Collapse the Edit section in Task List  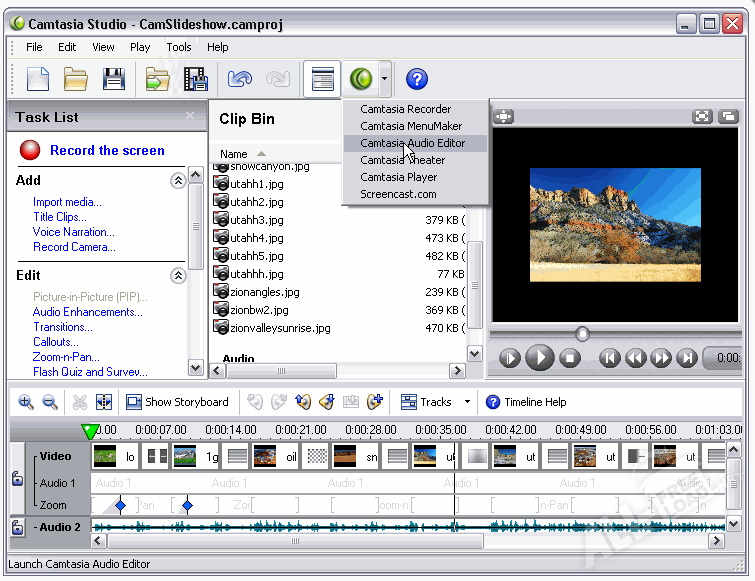pyautogui.click(x=178, y=275)
